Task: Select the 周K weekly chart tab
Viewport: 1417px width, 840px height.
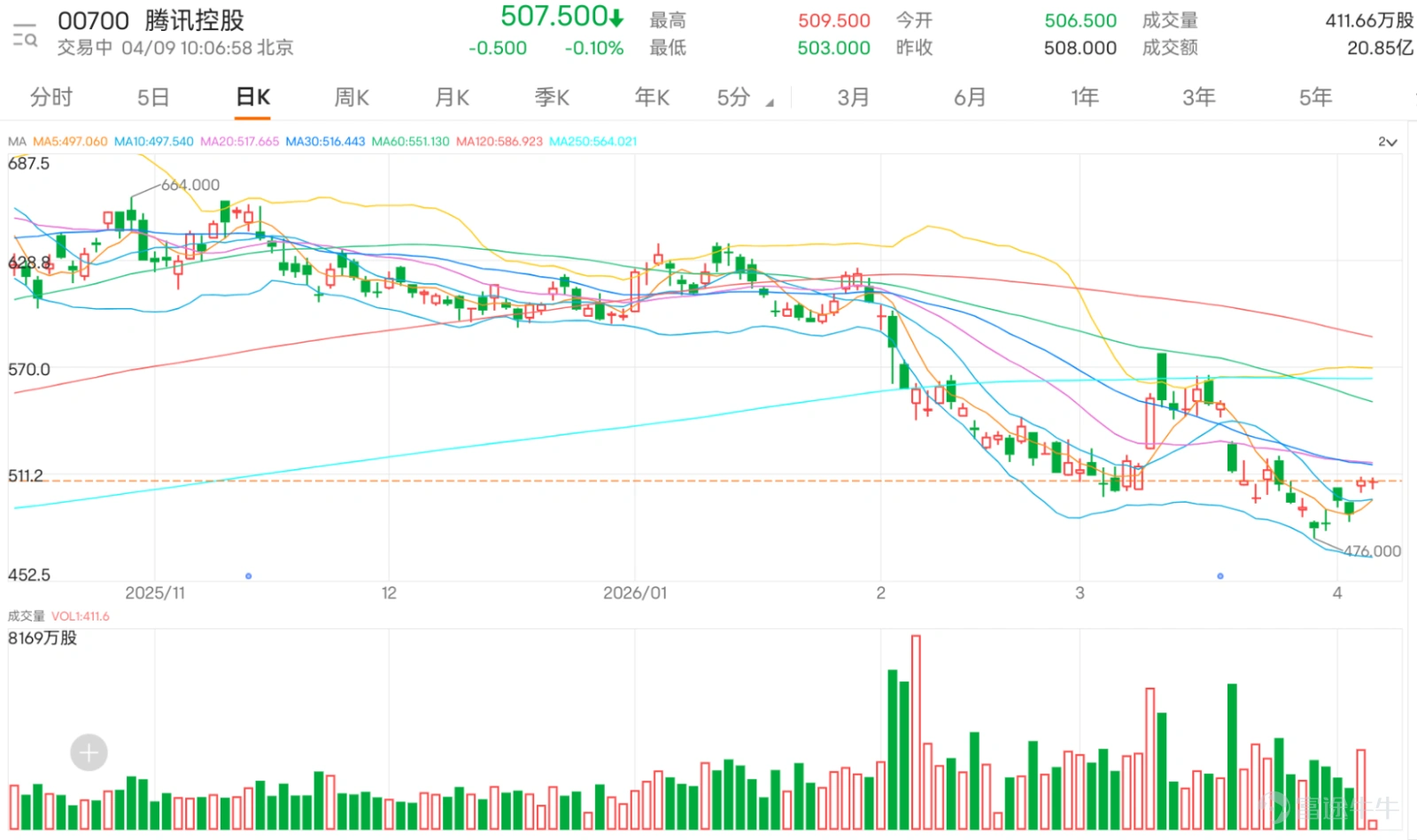Action: (352, 97)
